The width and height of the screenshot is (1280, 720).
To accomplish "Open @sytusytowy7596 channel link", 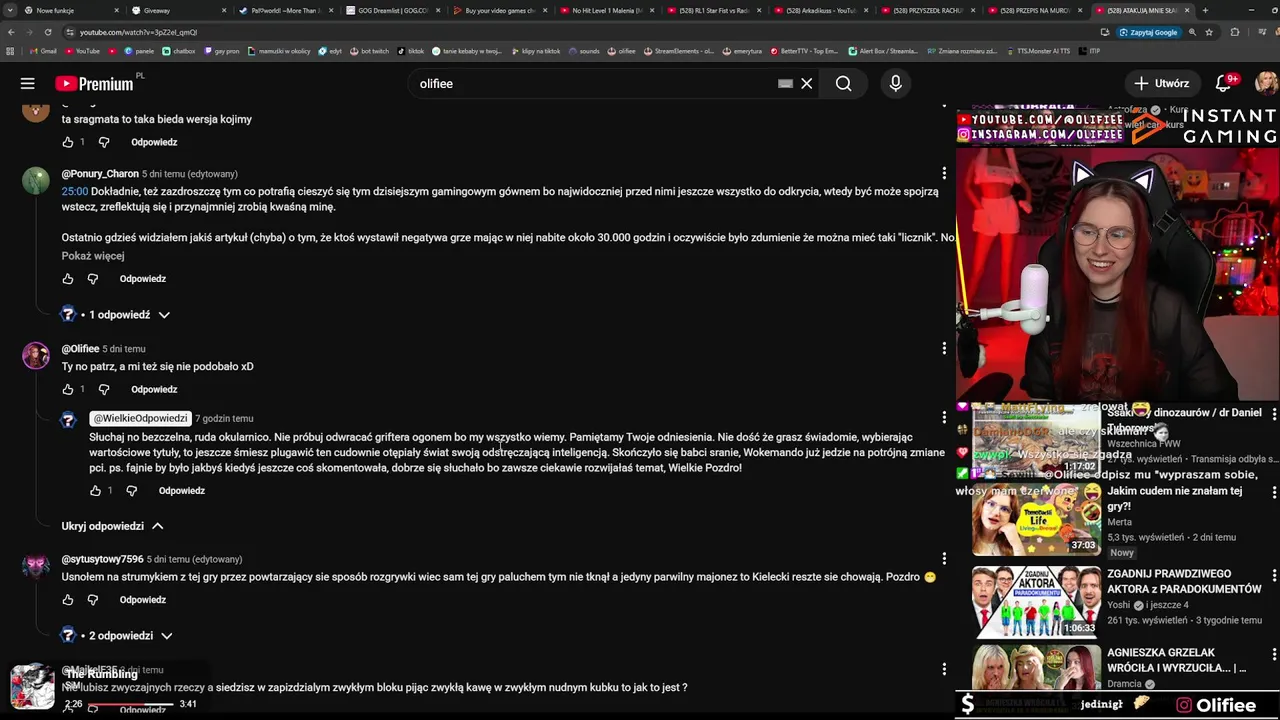I will tap(103, 559).
